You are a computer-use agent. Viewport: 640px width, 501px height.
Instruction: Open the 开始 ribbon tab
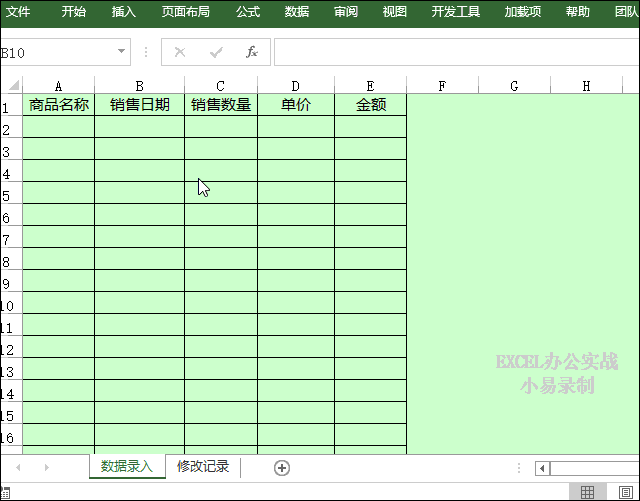(x=73, y=11)
